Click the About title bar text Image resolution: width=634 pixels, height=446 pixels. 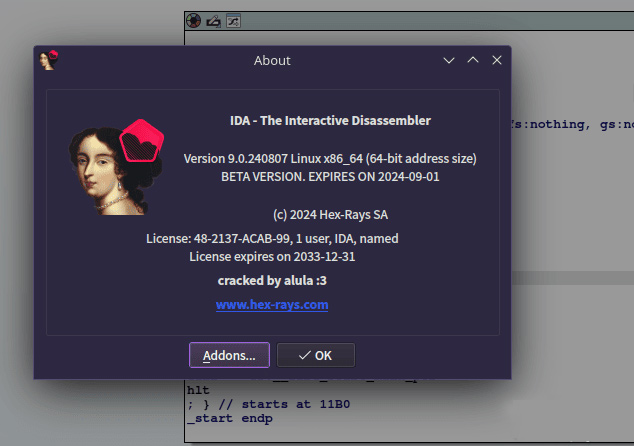[x=272, y=60]
